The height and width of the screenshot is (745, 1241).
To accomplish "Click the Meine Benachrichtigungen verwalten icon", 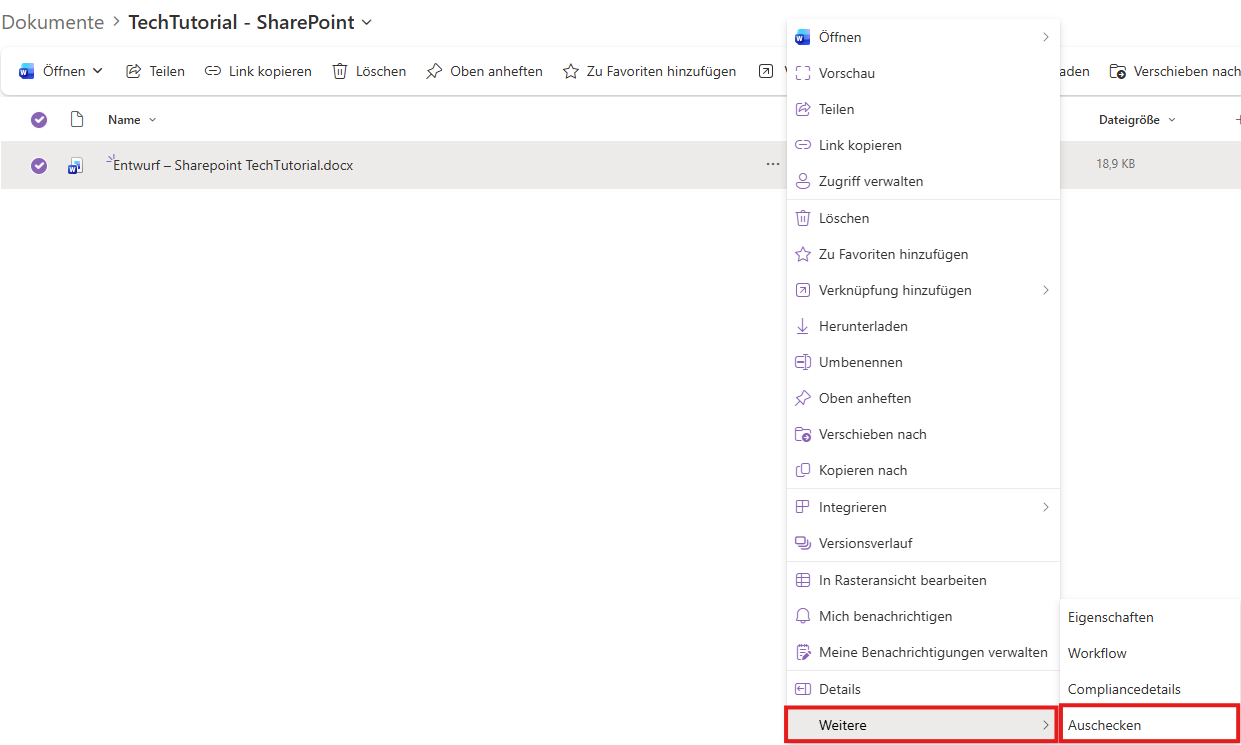I will coord(802,652).
